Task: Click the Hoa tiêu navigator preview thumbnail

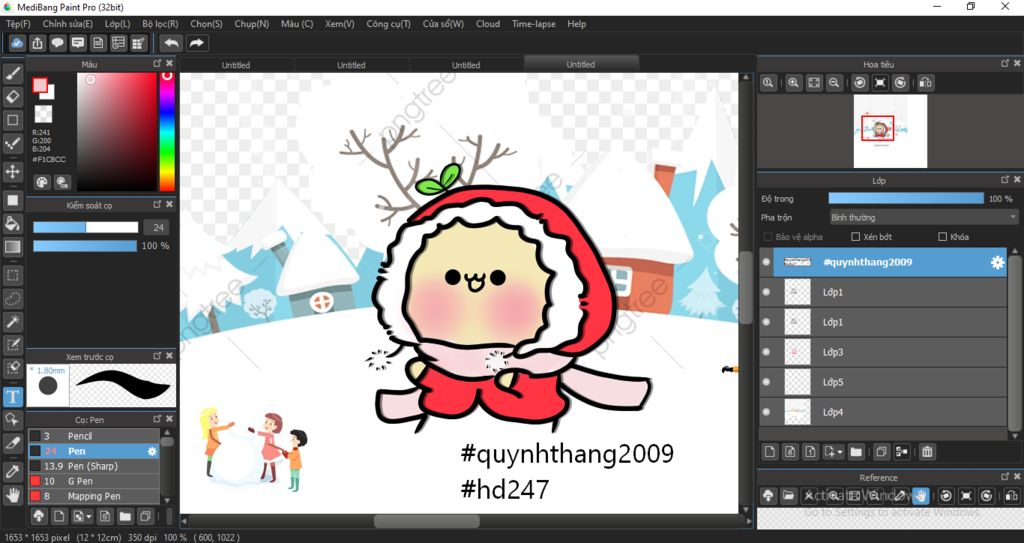Action: point(890,131)
